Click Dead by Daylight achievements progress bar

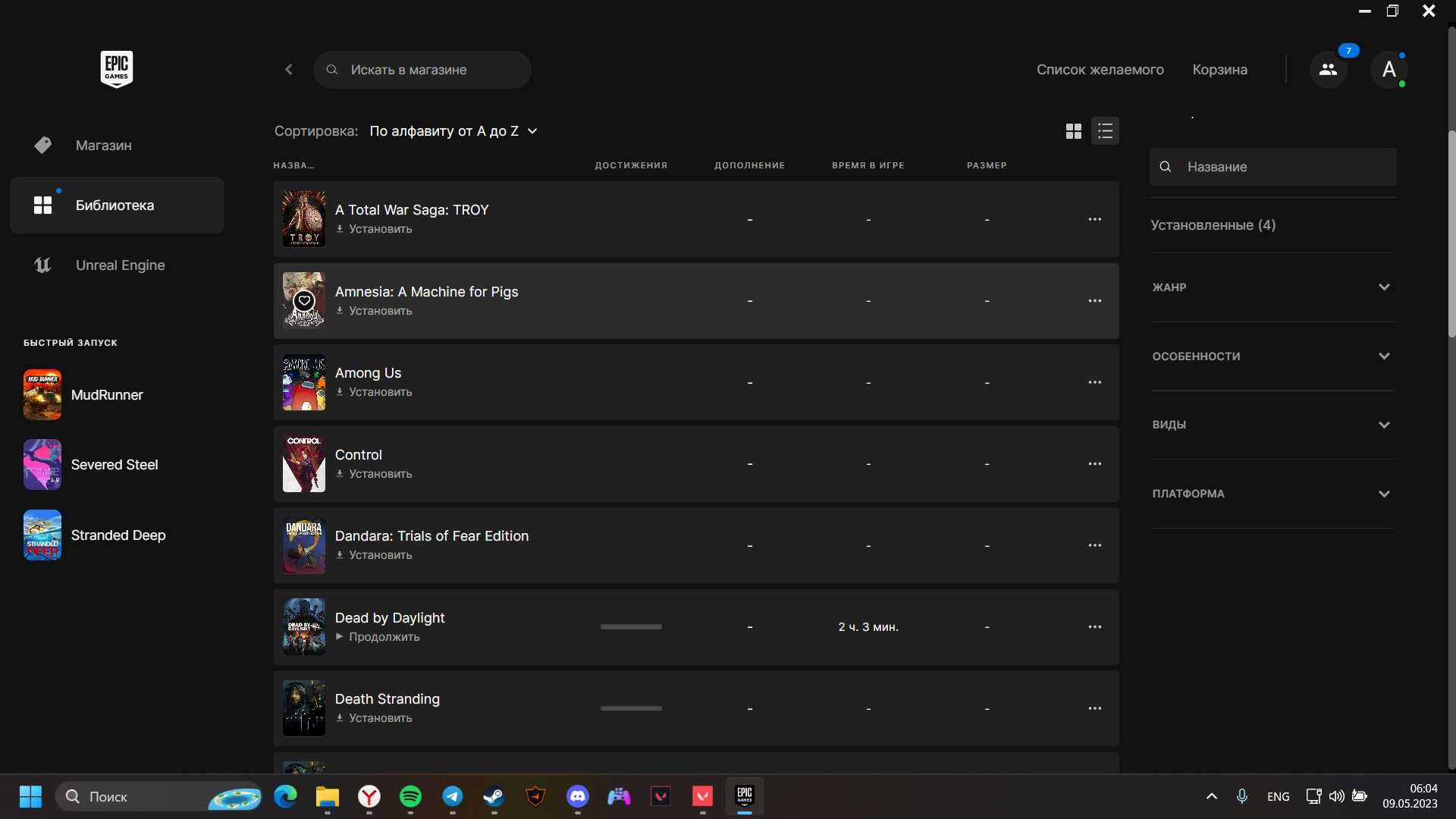(x=631, y=627)
